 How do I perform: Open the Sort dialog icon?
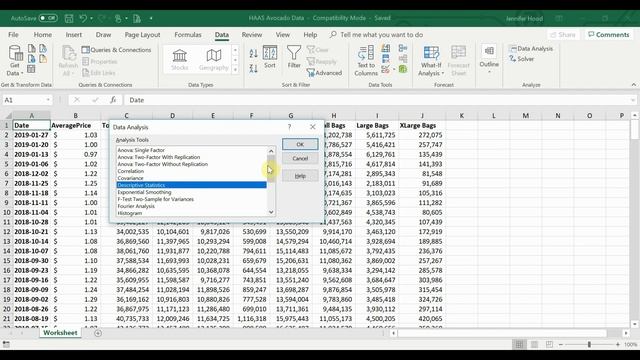[270, 57]
